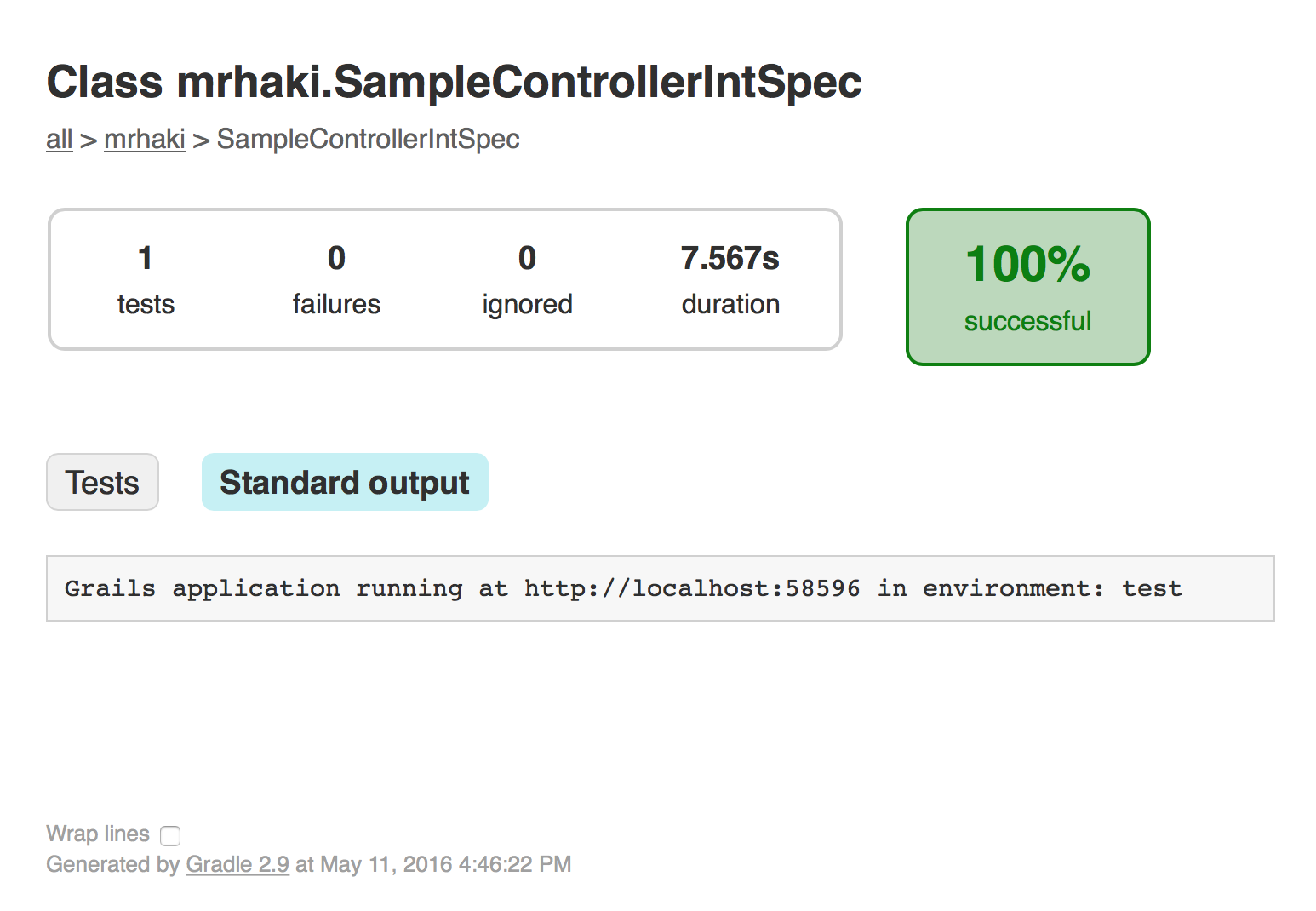1316x911 pixels.
Task: Click the 'Wrap lines' label text
Action: (98, 834)
